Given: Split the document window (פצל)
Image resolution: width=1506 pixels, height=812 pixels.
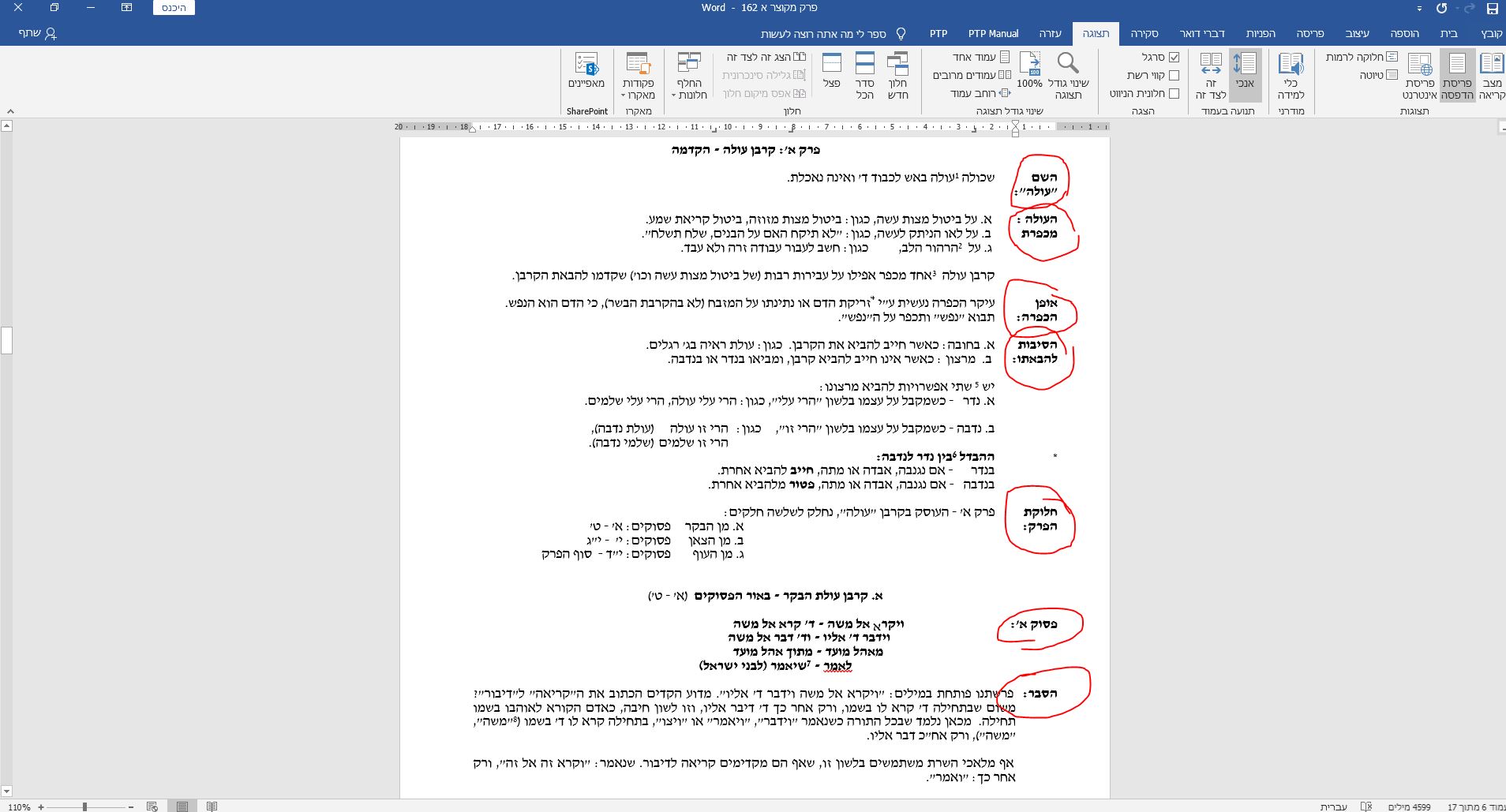Looking at the screenshot, I should pyautogui.click(x=831, y=71).
